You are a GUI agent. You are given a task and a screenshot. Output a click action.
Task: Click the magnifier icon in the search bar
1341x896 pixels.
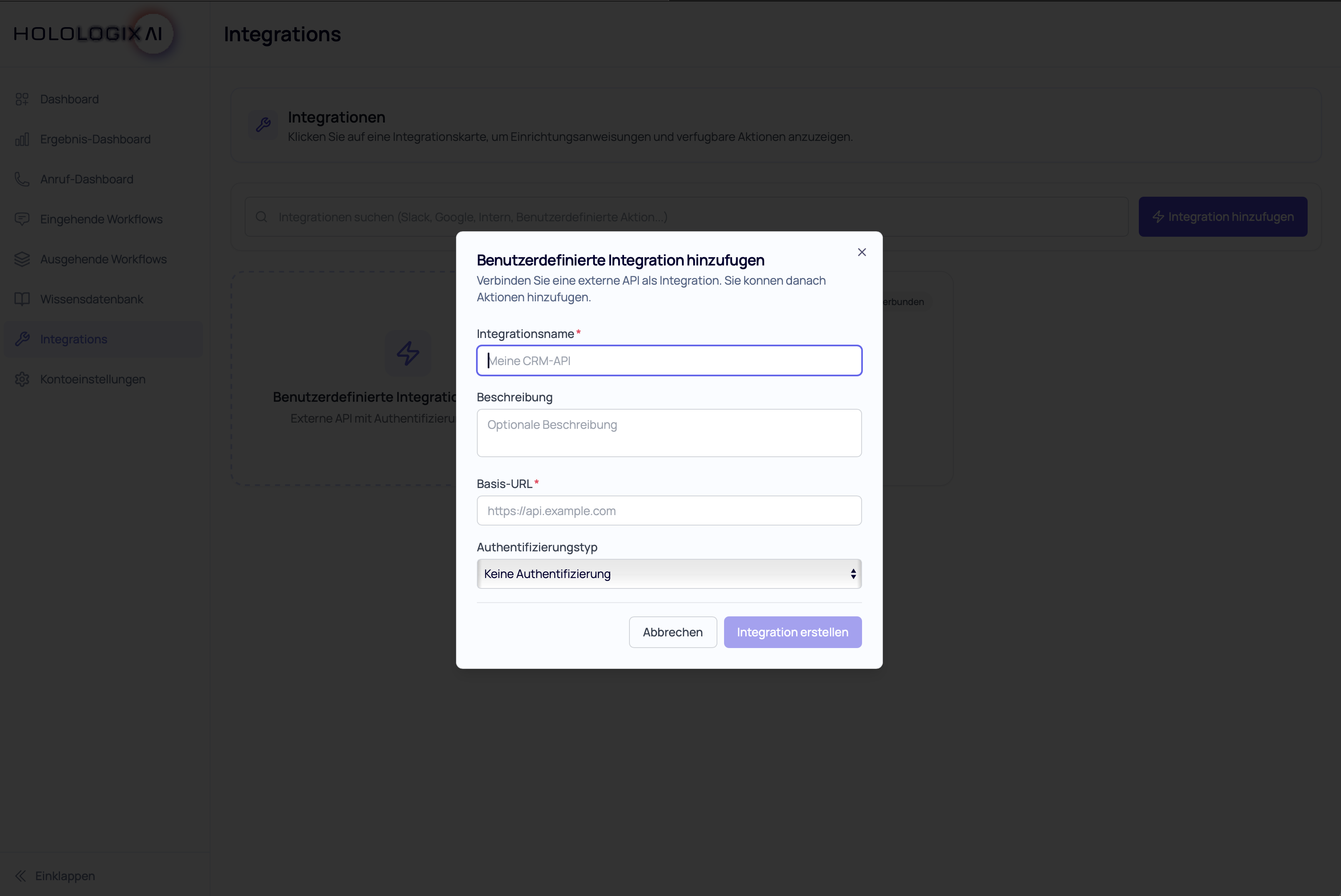(x=261, y=217)
